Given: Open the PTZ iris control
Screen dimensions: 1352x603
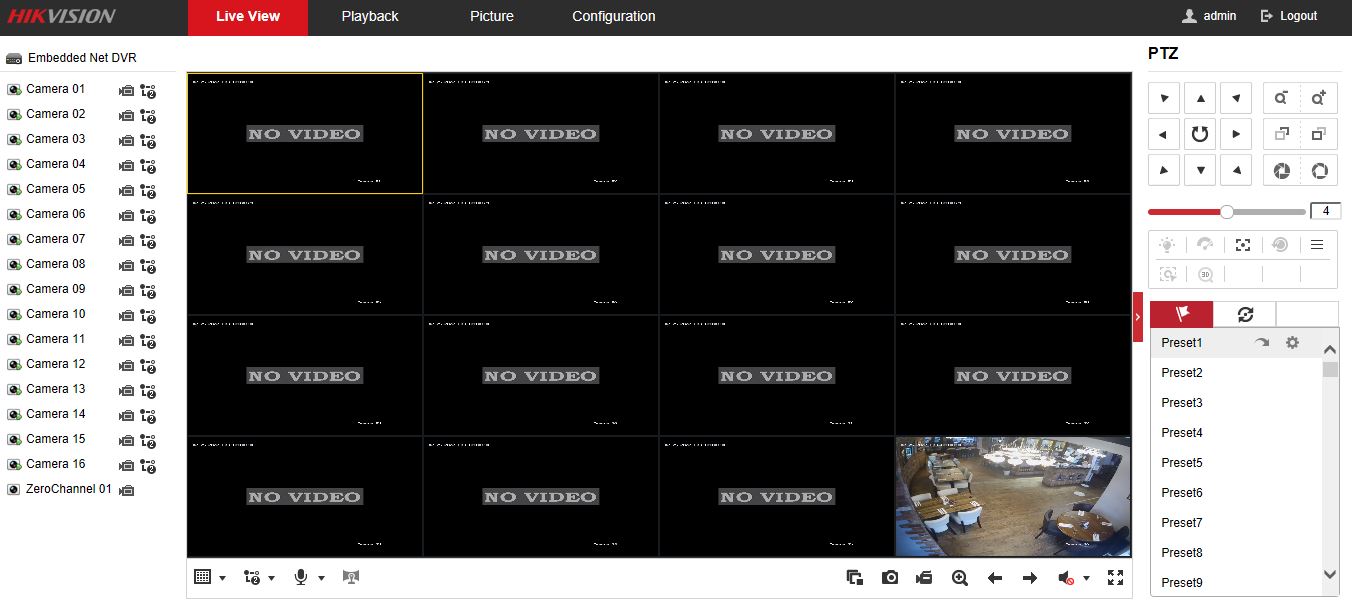Looking at the screenshot, I should point(1281,171).
